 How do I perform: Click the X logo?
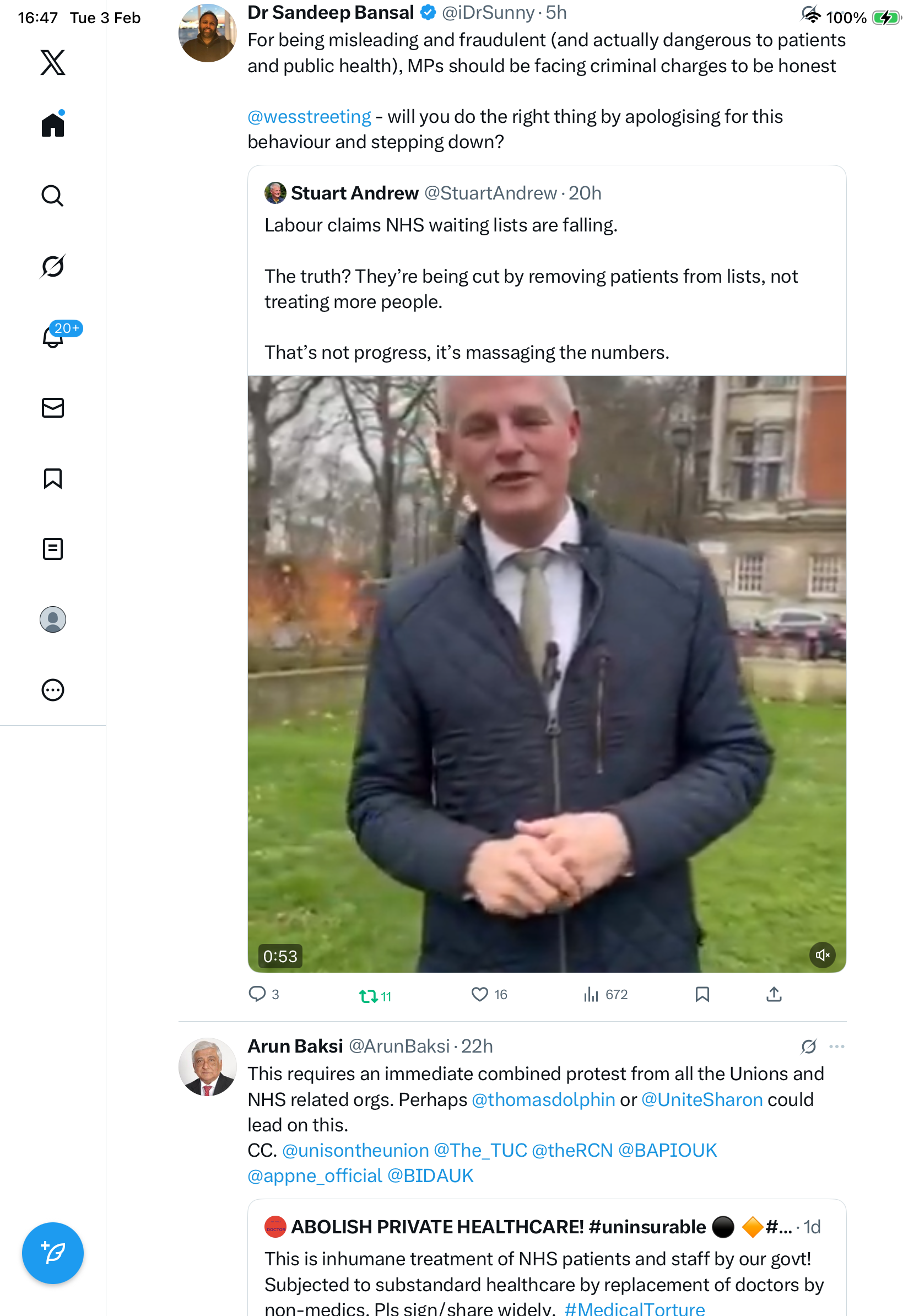(x=53, y=62)
